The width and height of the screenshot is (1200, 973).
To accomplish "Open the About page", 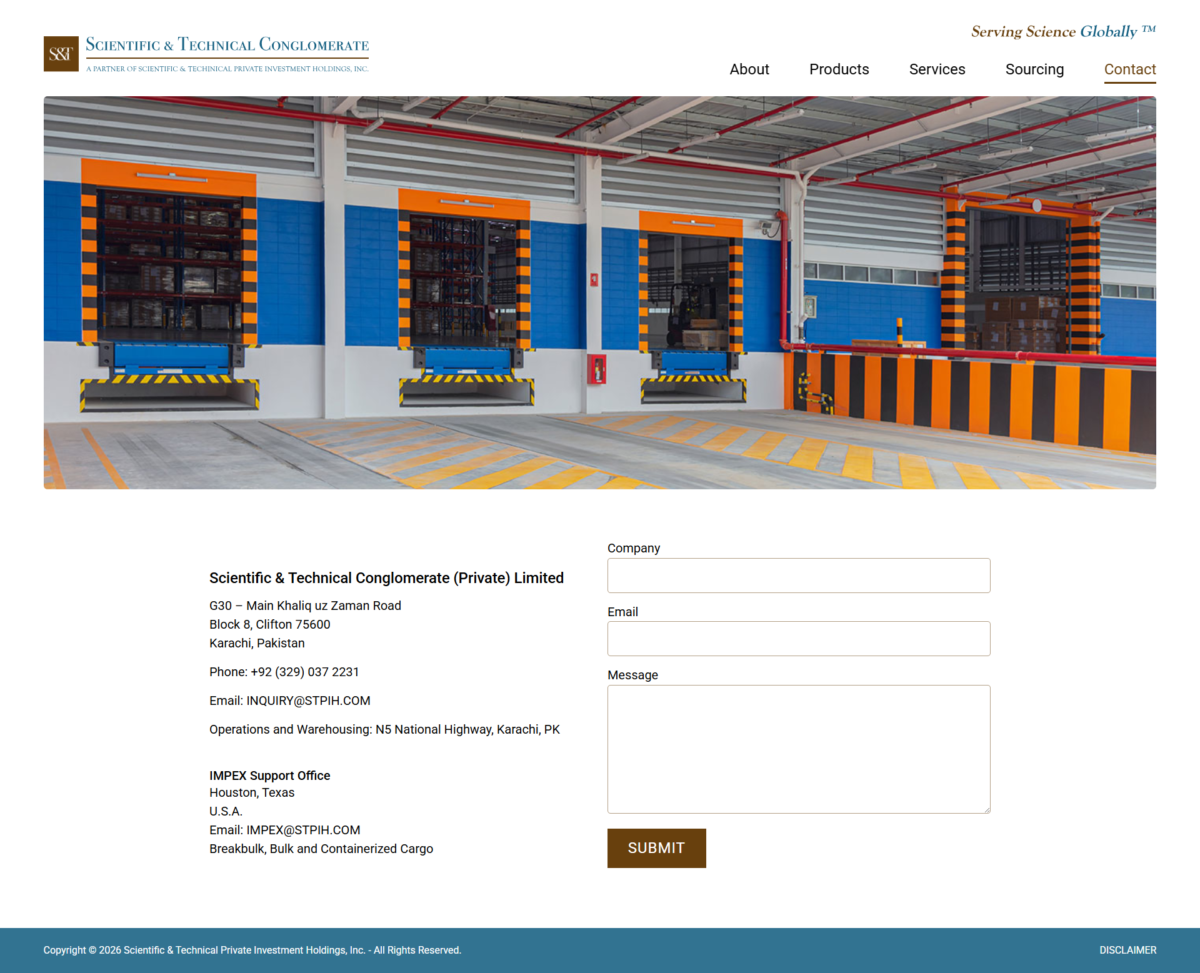I will point(749,69).
